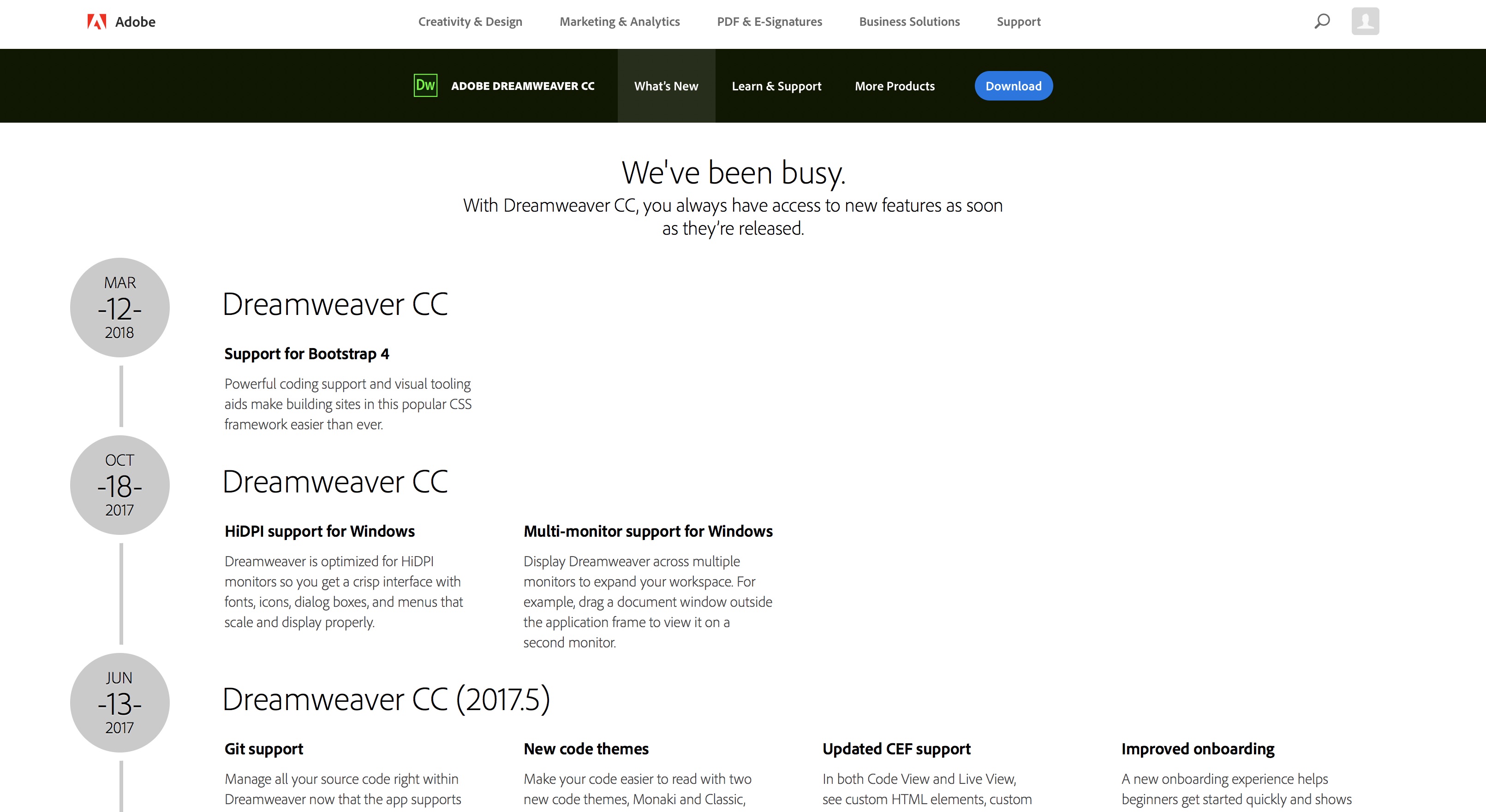This screenshot has height=812, width=1486.
Task: Open PDF & E-Signatures menu
Action: (770, 22)
